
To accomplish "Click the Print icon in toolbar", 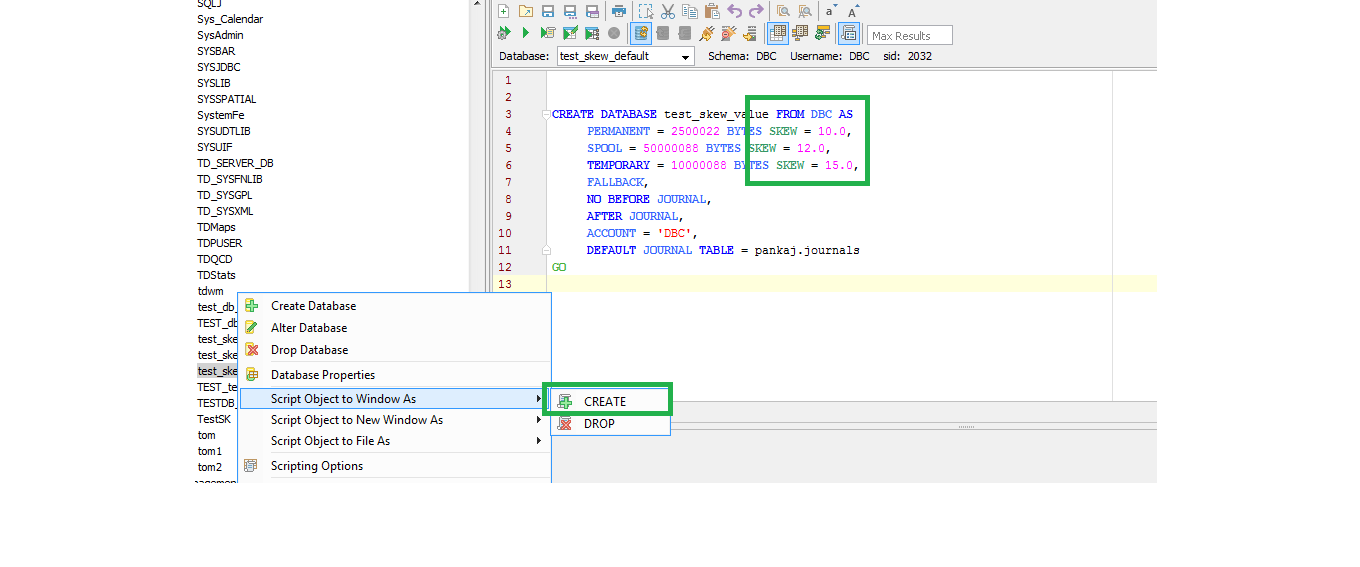I will [619, 11].
